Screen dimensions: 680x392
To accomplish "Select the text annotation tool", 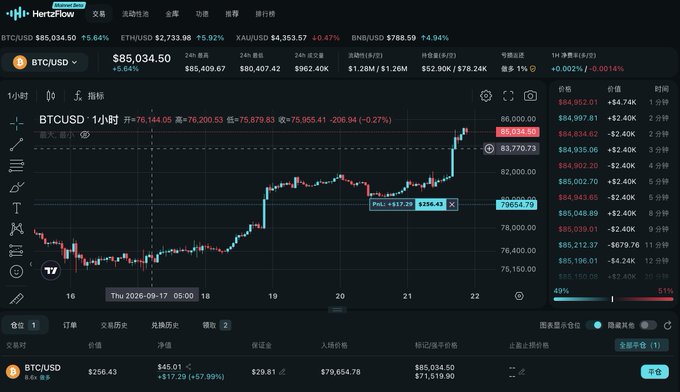I will (x=16, y=208).
